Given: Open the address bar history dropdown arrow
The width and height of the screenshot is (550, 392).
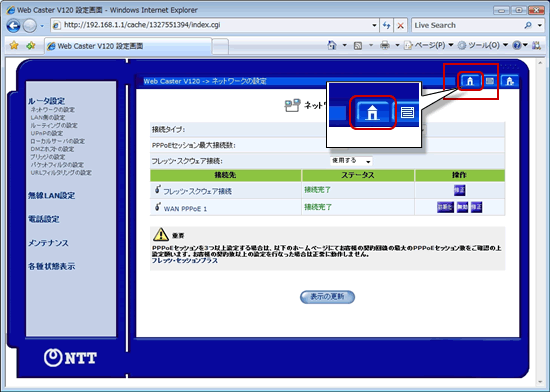Looking at the screenshot, I should coord(374,25).
